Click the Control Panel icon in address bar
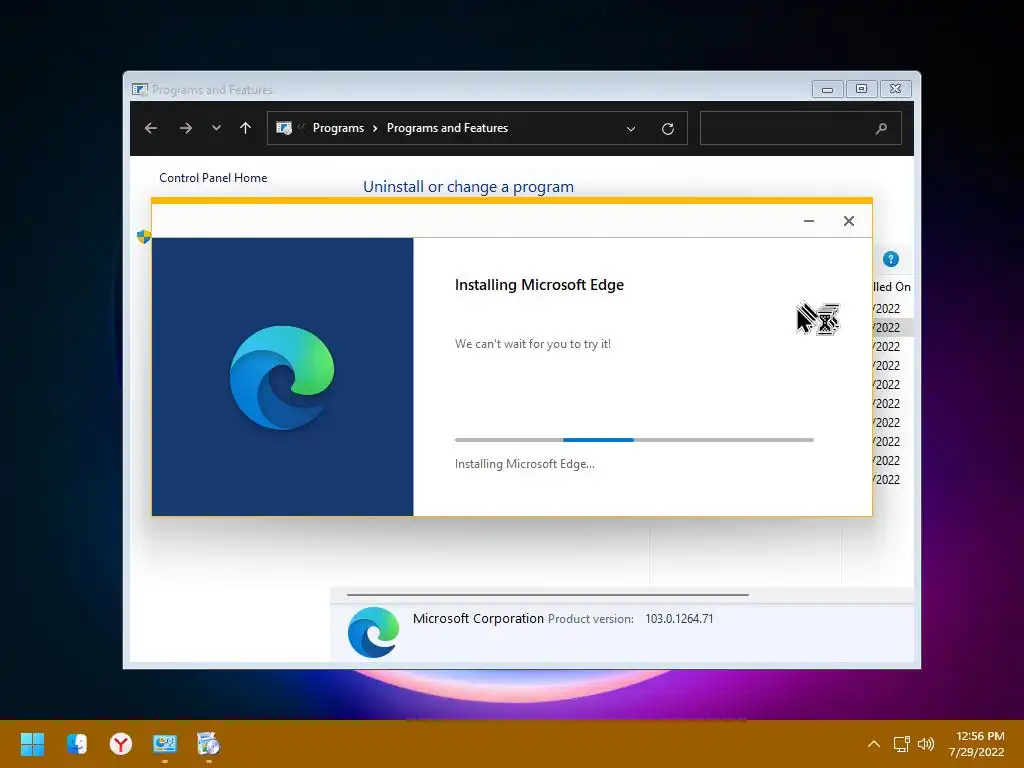Image resolution: width=1024 pixels, height=768 pixels. [x=283, y=128]
